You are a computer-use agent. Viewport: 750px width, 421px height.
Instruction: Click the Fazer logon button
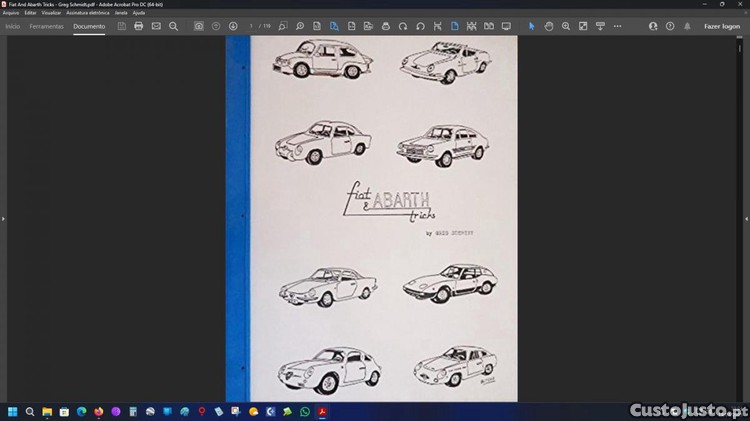[x=722, y=26]
